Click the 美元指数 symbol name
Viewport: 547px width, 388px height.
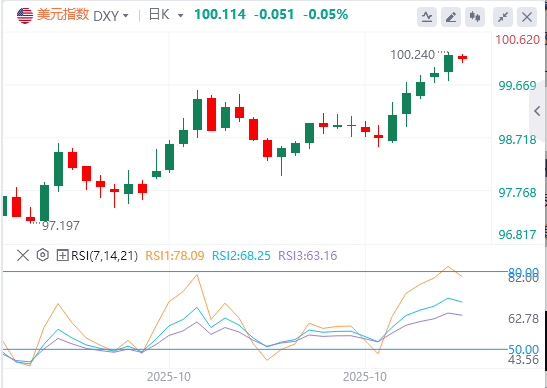click(x=63, y=15)
